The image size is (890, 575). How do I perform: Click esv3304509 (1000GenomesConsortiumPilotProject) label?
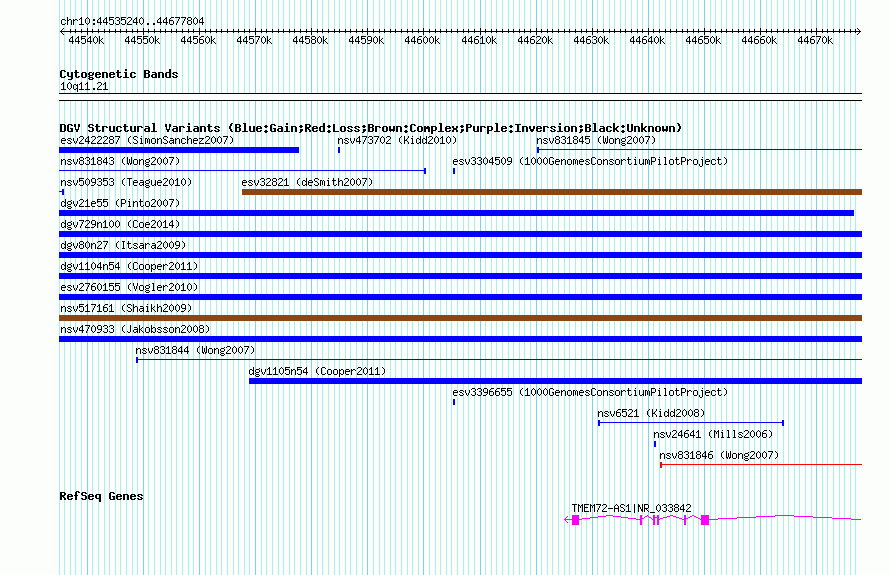(x=590, y=161)
